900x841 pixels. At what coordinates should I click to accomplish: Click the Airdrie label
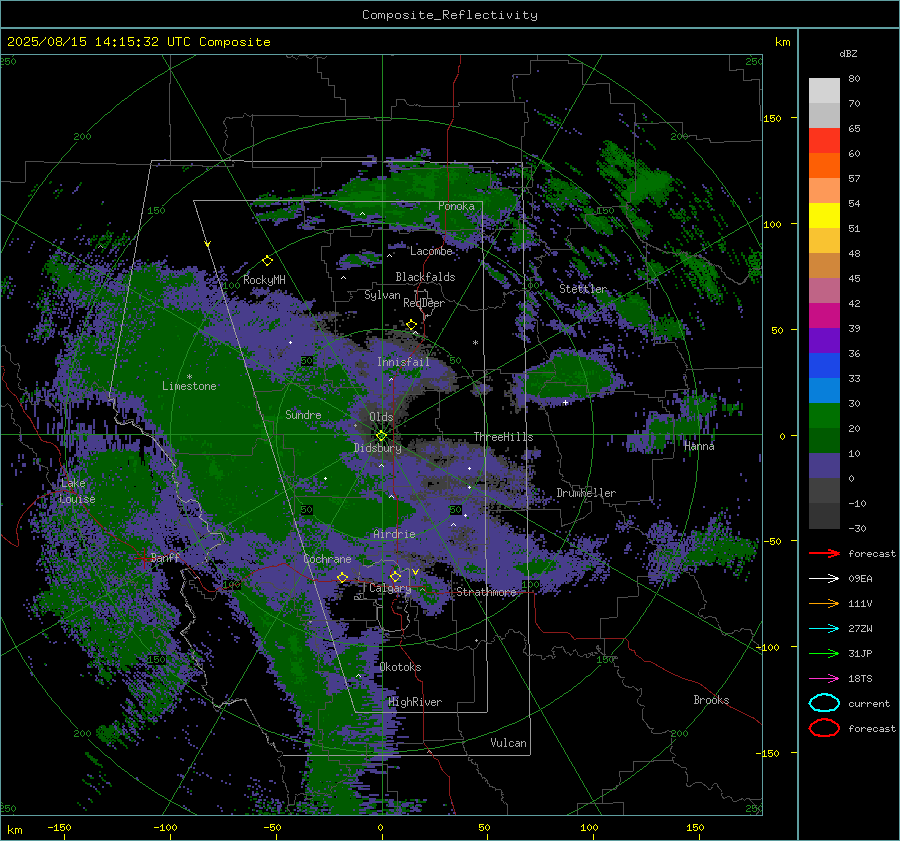394,534
